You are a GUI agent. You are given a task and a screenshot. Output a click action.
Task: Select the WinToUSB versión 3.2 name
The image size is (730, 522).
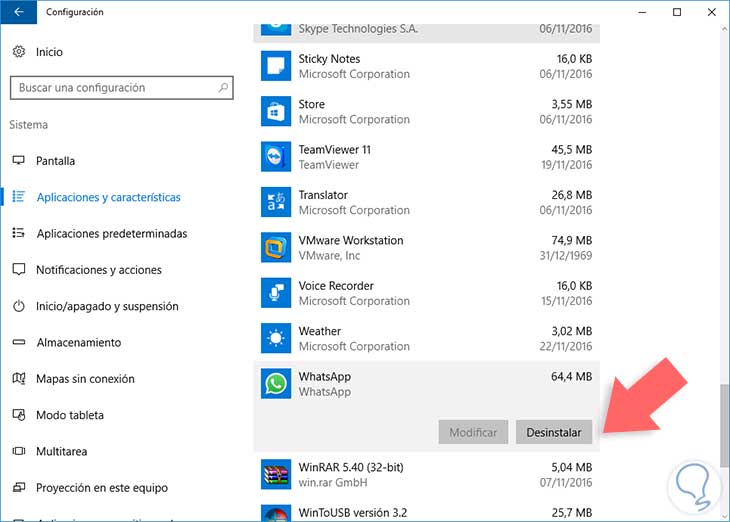(x=352, y=513)
